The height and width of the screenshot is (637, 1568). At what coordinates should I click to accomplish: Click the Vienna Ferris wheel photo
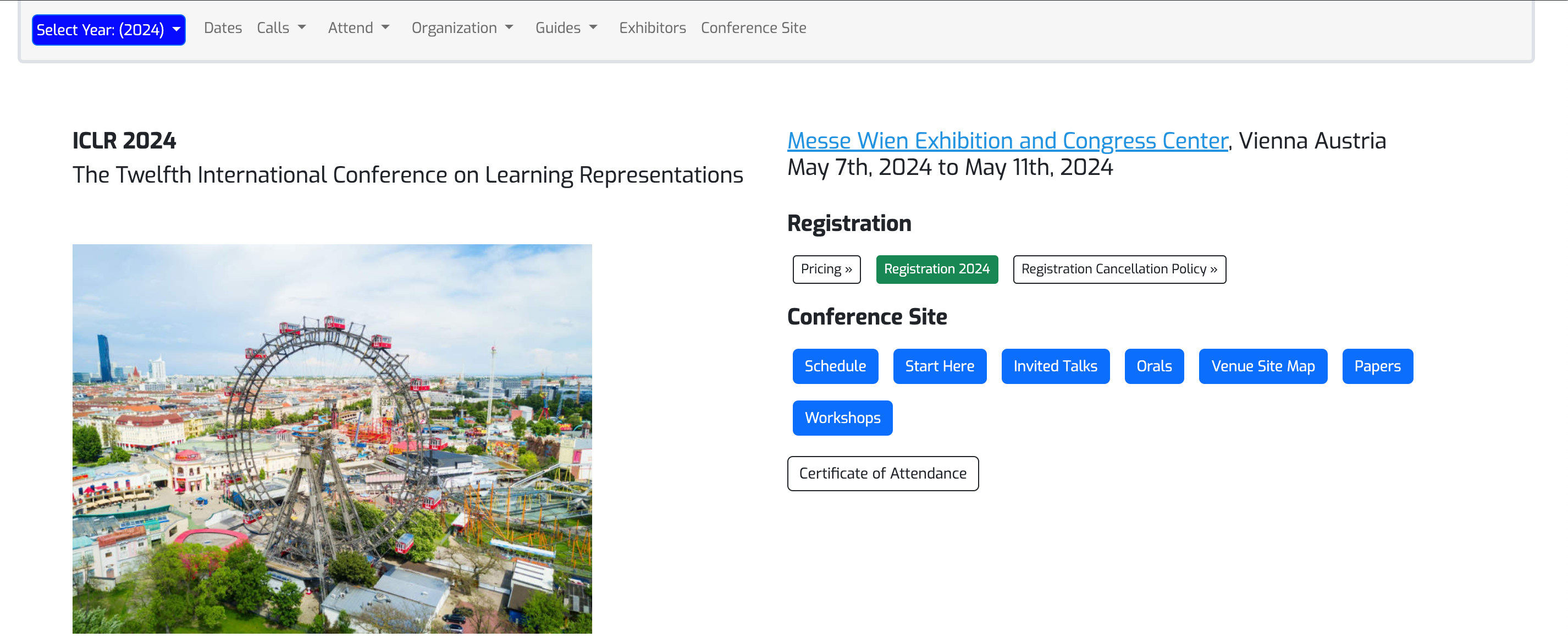(332, 438)
